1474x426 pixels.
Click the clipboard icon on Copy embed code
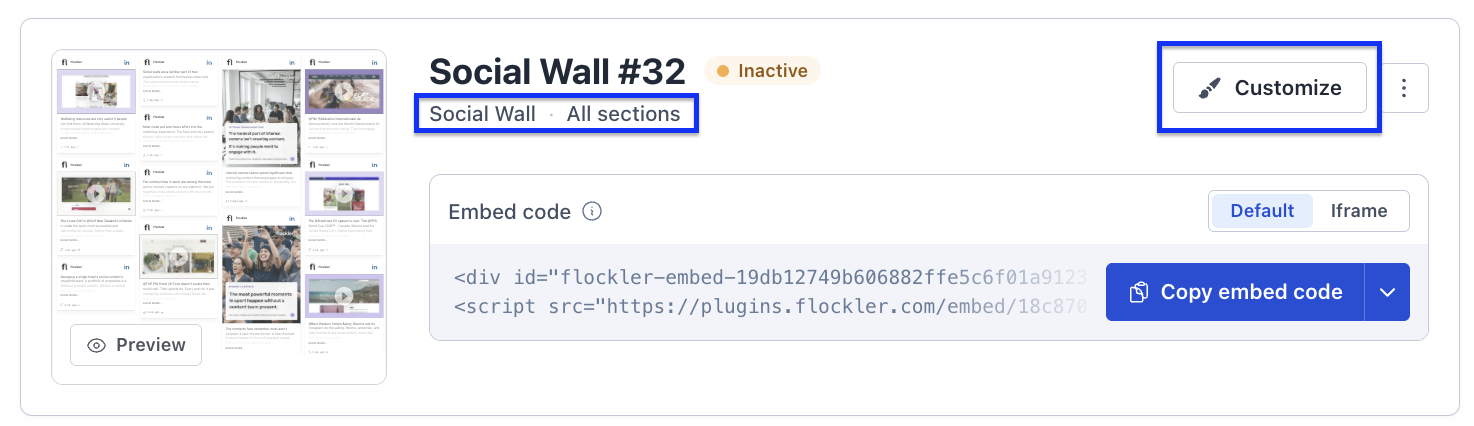point(1138,293)
